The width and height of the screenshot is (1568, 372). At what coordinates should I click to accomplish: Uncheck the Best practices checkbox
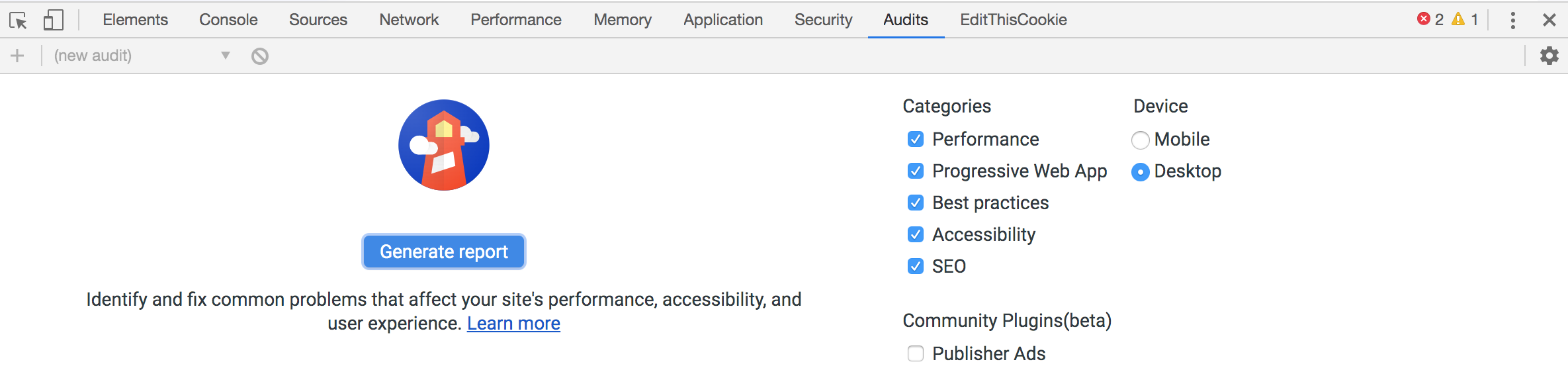pos(916,203)
